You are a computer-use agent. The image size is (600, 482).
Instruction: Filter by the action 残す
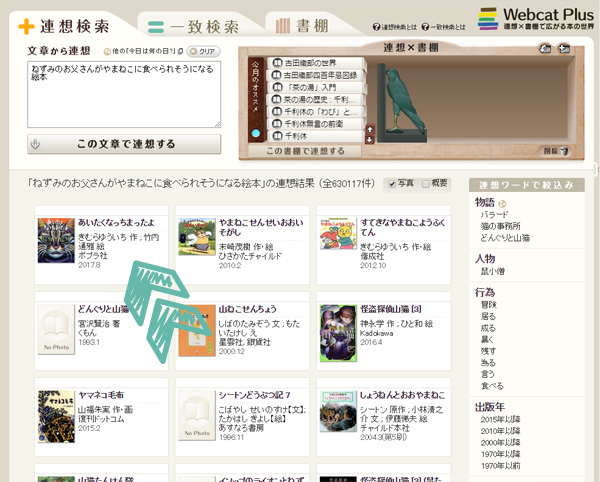(x=488, y=351)
